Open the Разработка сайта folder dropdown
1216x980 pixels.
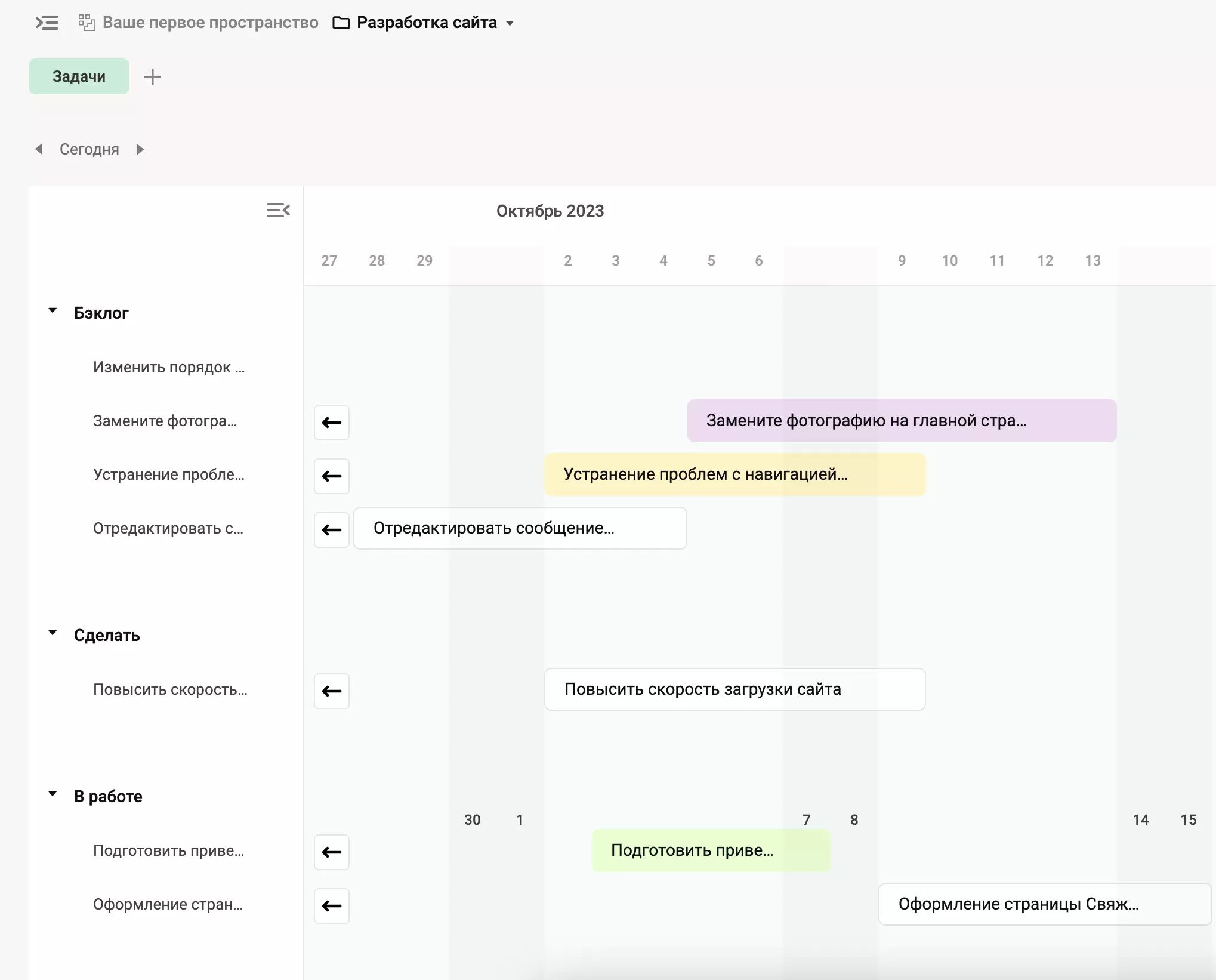coord(510,23)
